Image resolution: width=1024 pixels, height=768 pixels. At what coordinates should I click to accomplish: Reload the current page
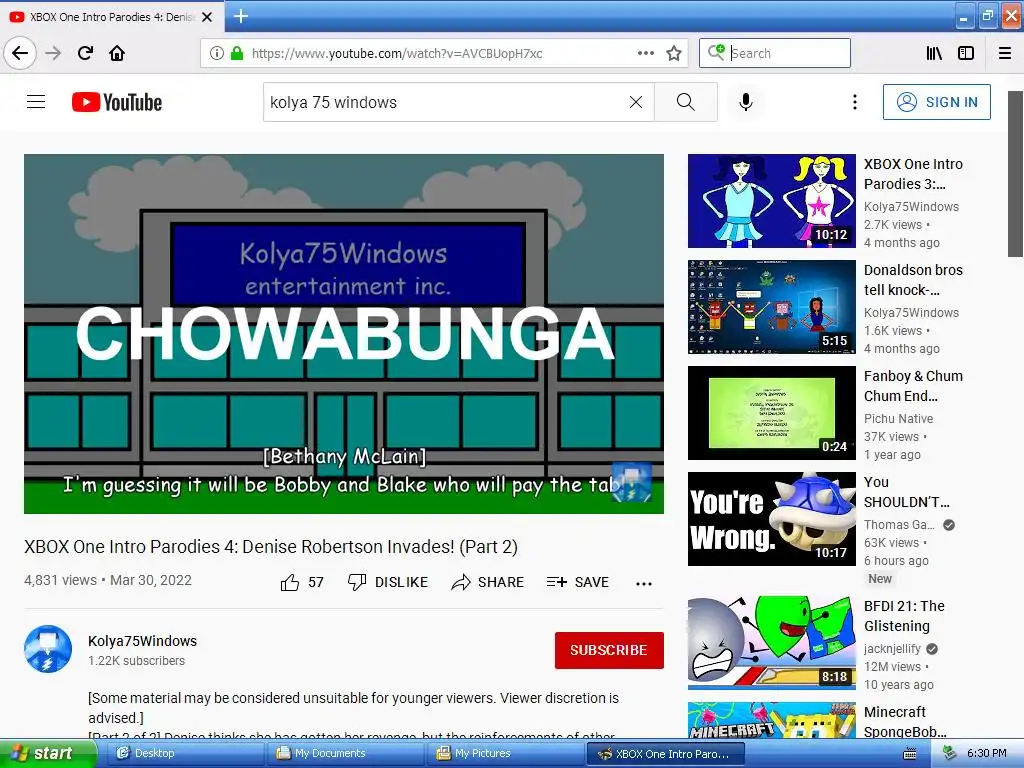point(85,53)
